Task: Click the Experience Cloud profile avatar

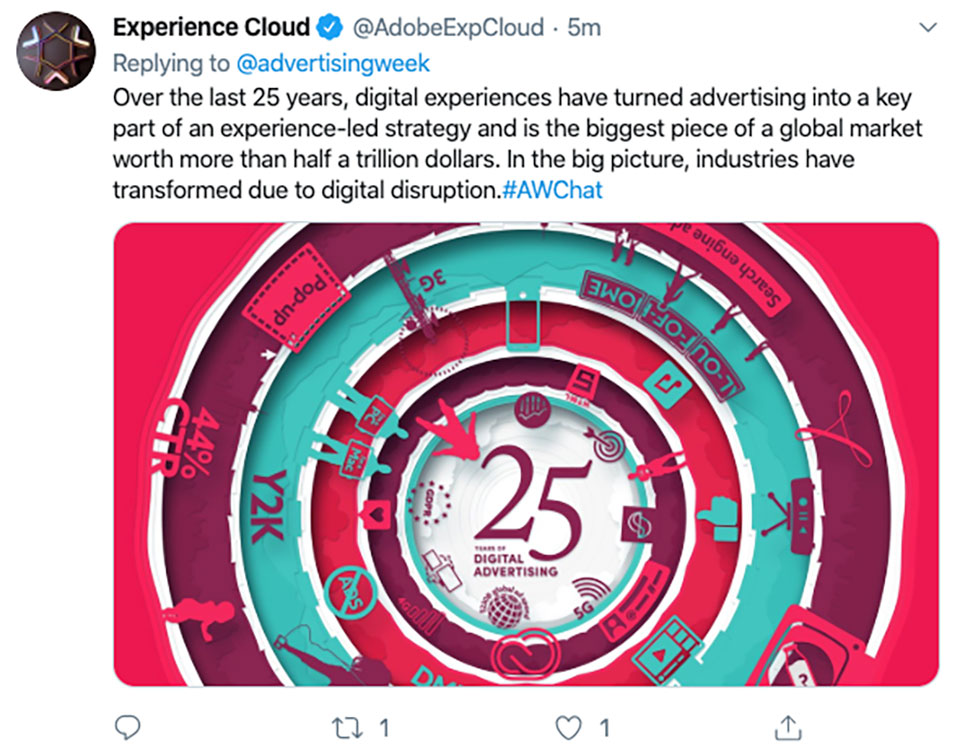Action: pos(56,51)
